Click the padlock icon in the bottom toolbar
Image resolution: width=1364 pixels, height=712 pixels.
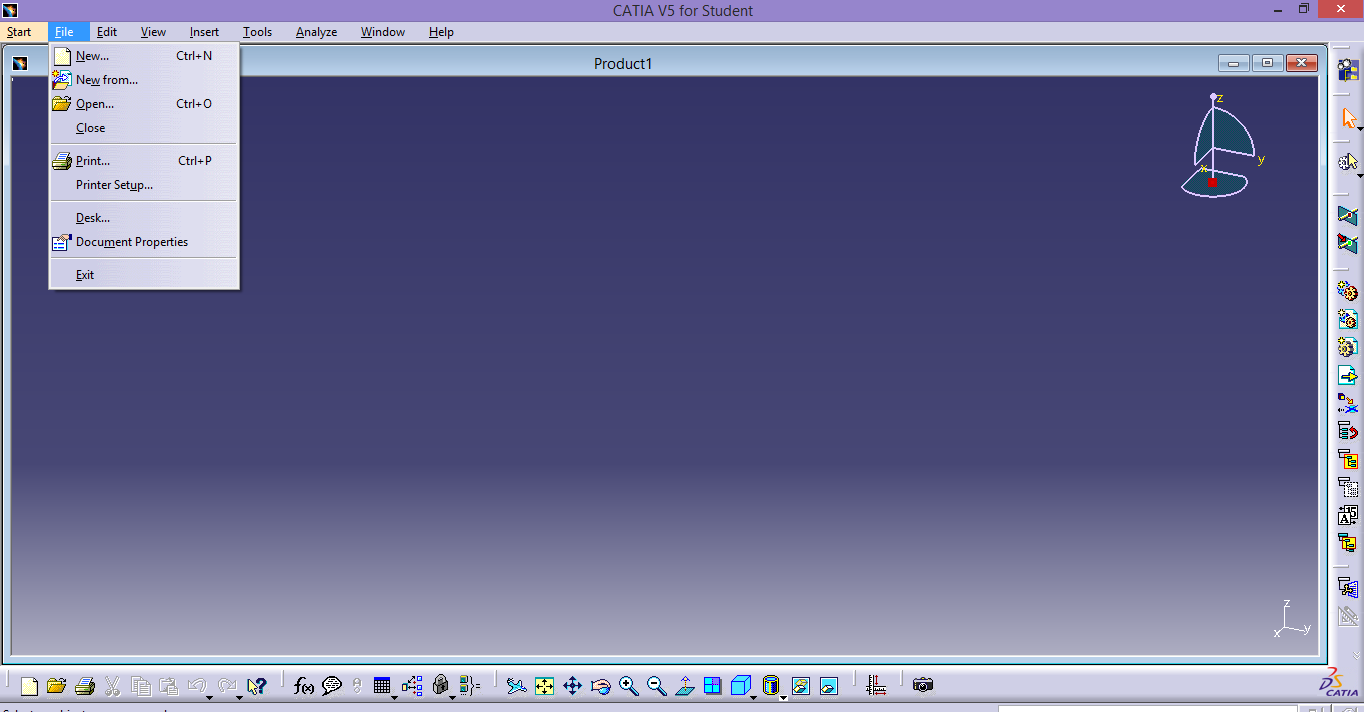tap(440, 686)
